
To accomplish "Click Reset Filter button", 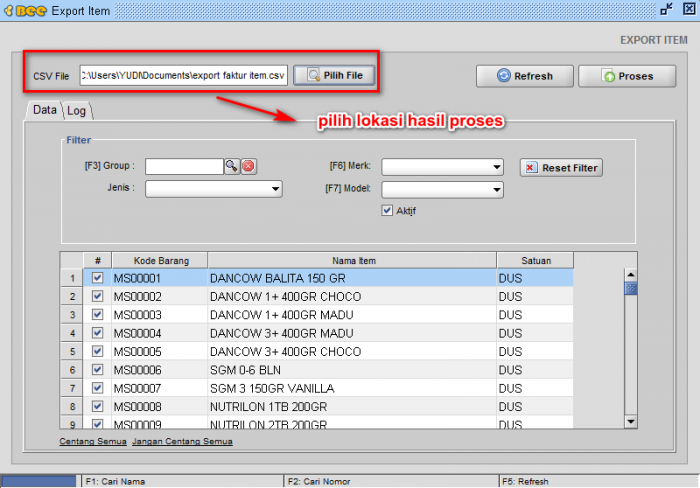I will [561, 168].
